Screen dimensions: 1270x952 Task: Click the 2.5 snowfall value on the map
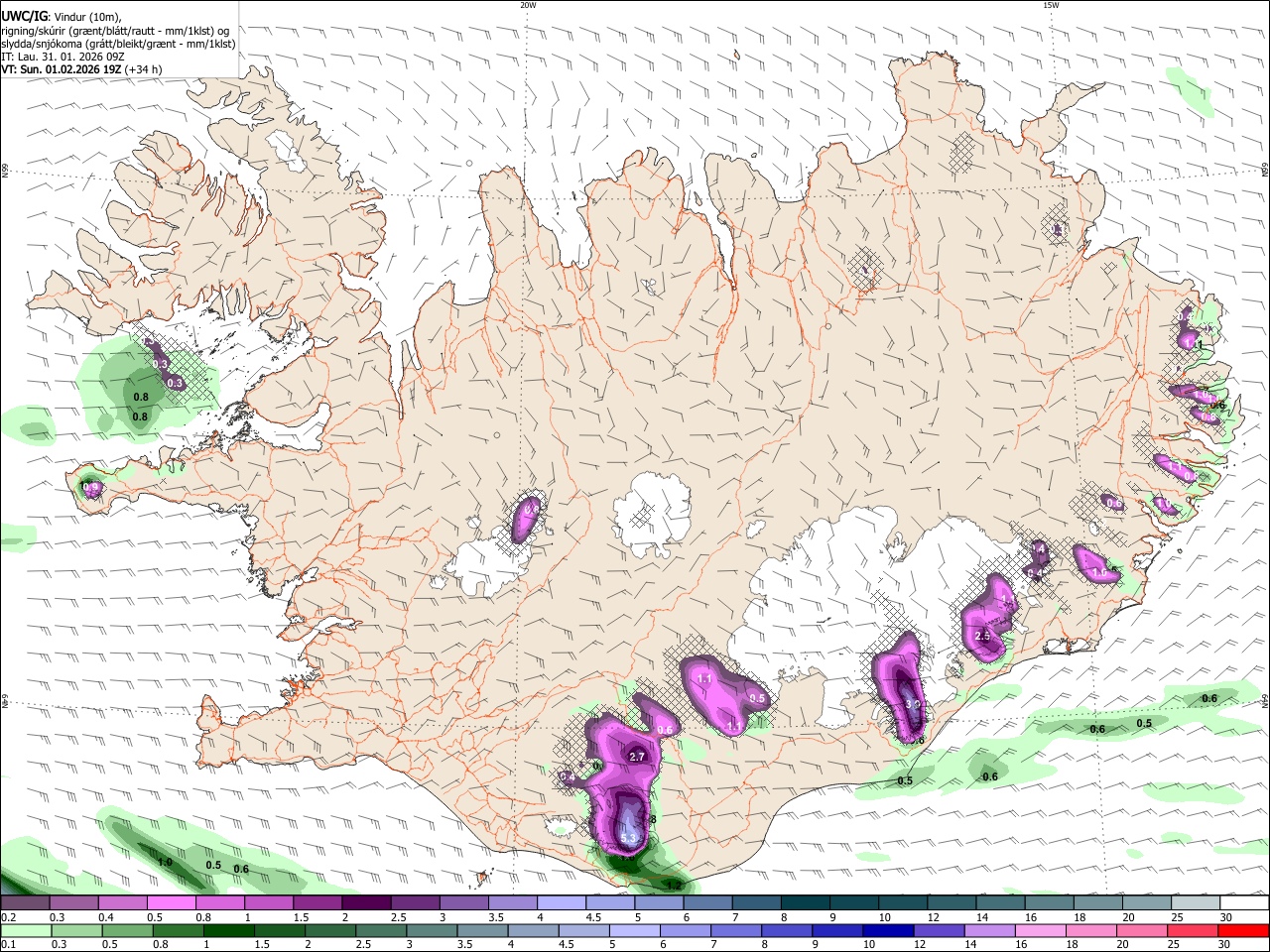pyautogui.click(x=983, y=636)
